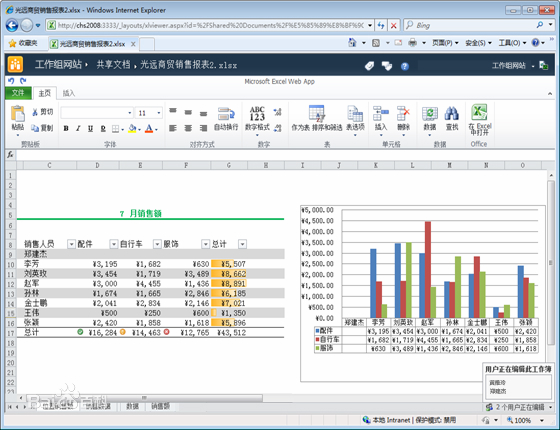The width and height of the screenshot is (560, 430).
Task: Open the 文件 file tab
Action: (x=18, y=93)
